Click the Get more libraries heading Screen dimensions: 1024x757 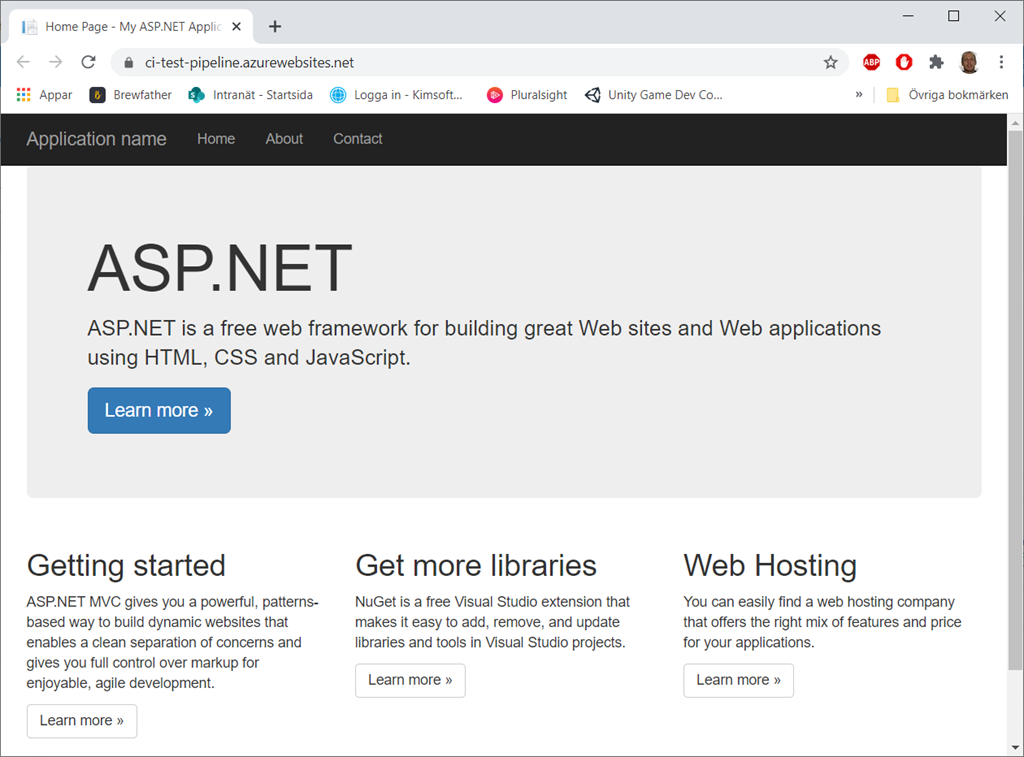(x=476, y=566)
